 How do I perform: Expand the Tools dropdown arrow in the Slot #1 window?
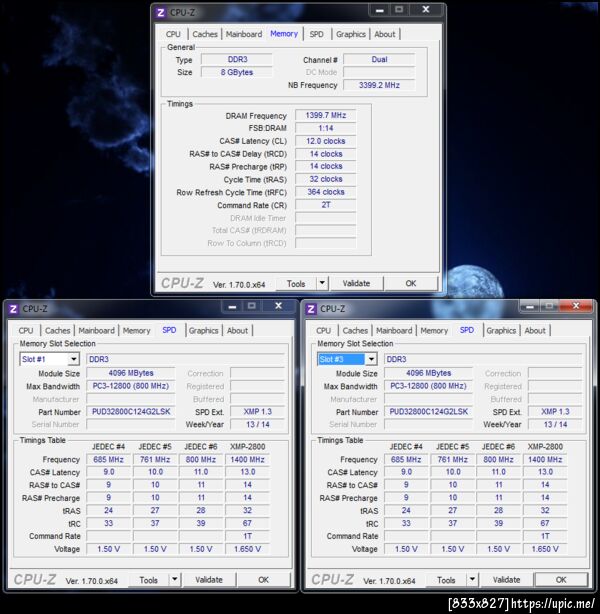(175, 579)
